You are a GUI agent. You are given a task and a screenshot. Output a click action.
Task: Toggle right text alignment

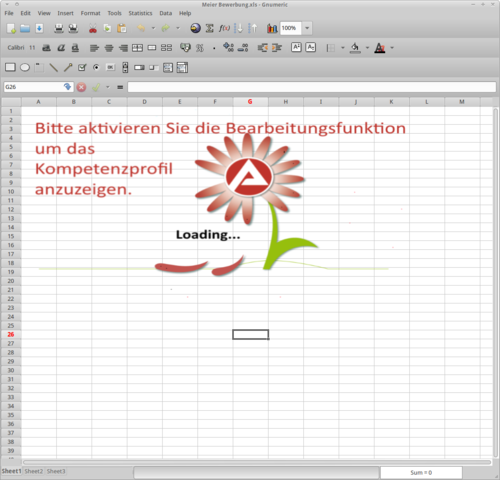click(x=123, y=48)
